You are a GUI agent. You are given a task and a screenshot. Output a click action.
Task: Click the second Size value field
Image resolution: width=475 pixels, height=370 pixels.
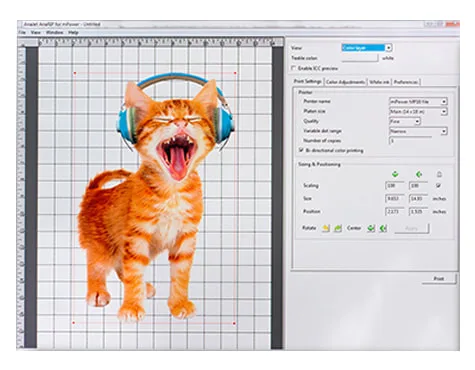[418, 199]
